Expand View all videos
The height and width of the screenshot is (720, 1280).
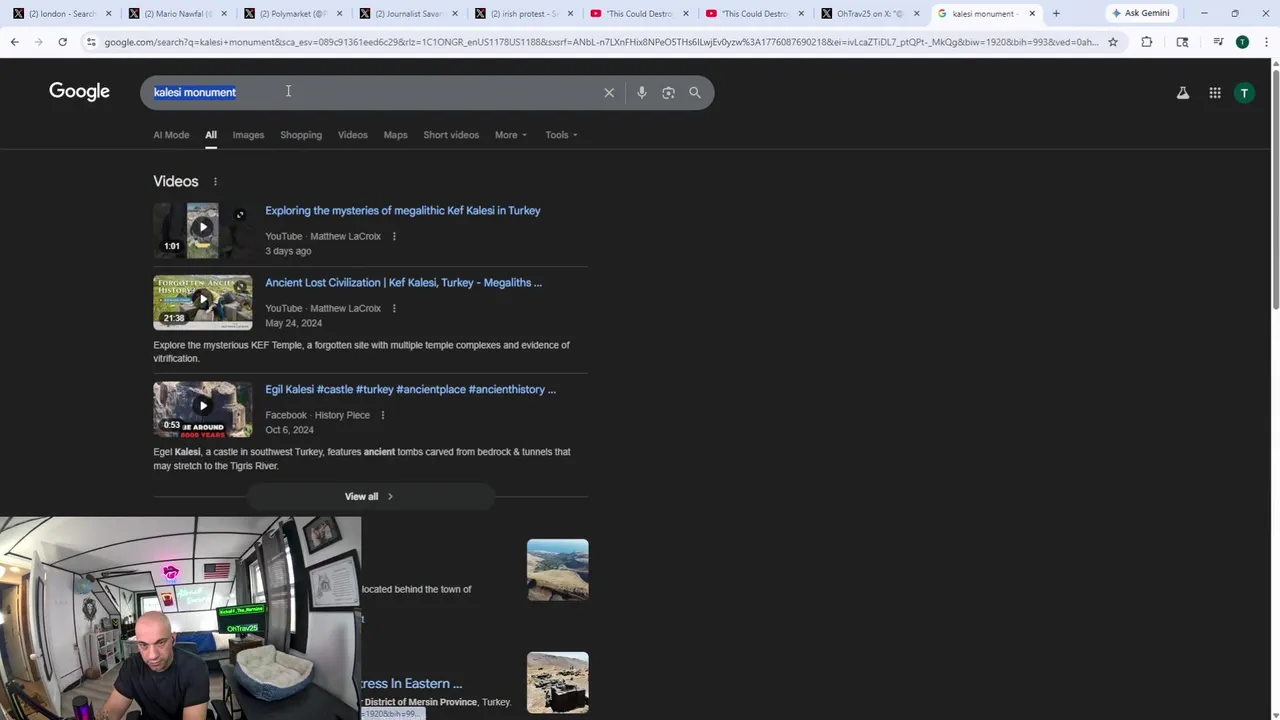370,496
